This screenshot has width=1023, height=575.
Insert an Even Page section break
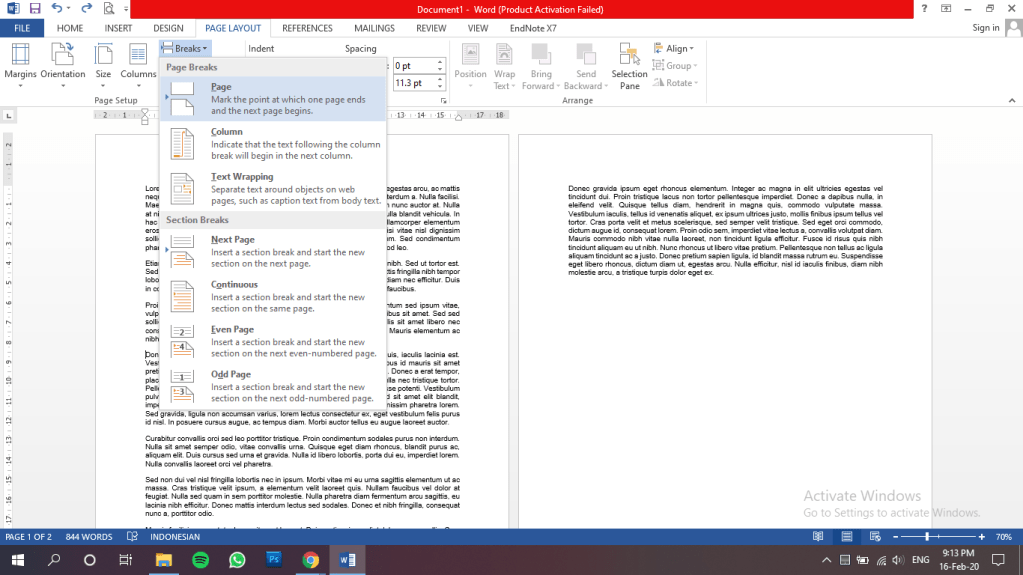coord(272,342)
